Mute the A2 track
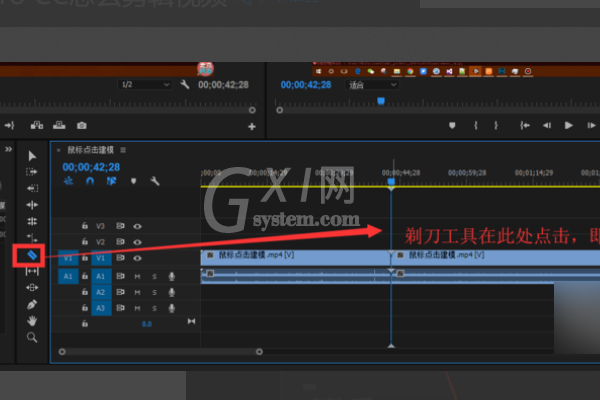Screen dimensions: 600x400 pos(137,292)
